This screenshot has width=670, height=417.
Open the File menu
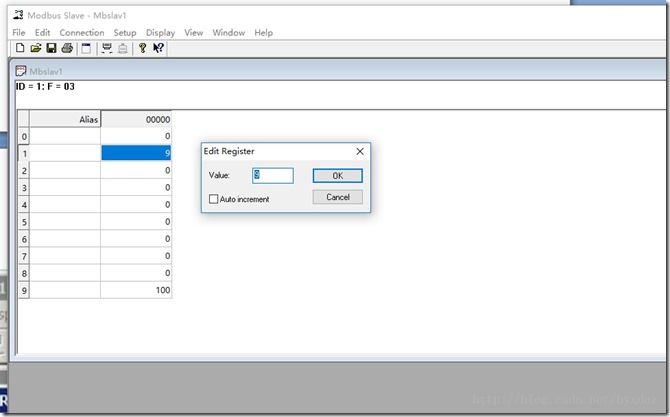(x=19, y=32)
